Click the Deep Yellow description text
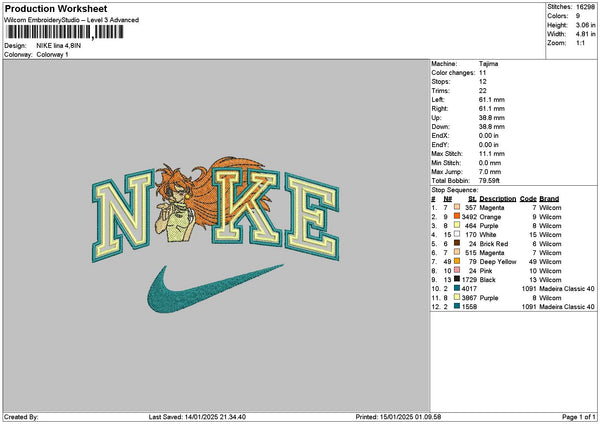The height and width of the screenshot is (424, 600). coord(498,262)
